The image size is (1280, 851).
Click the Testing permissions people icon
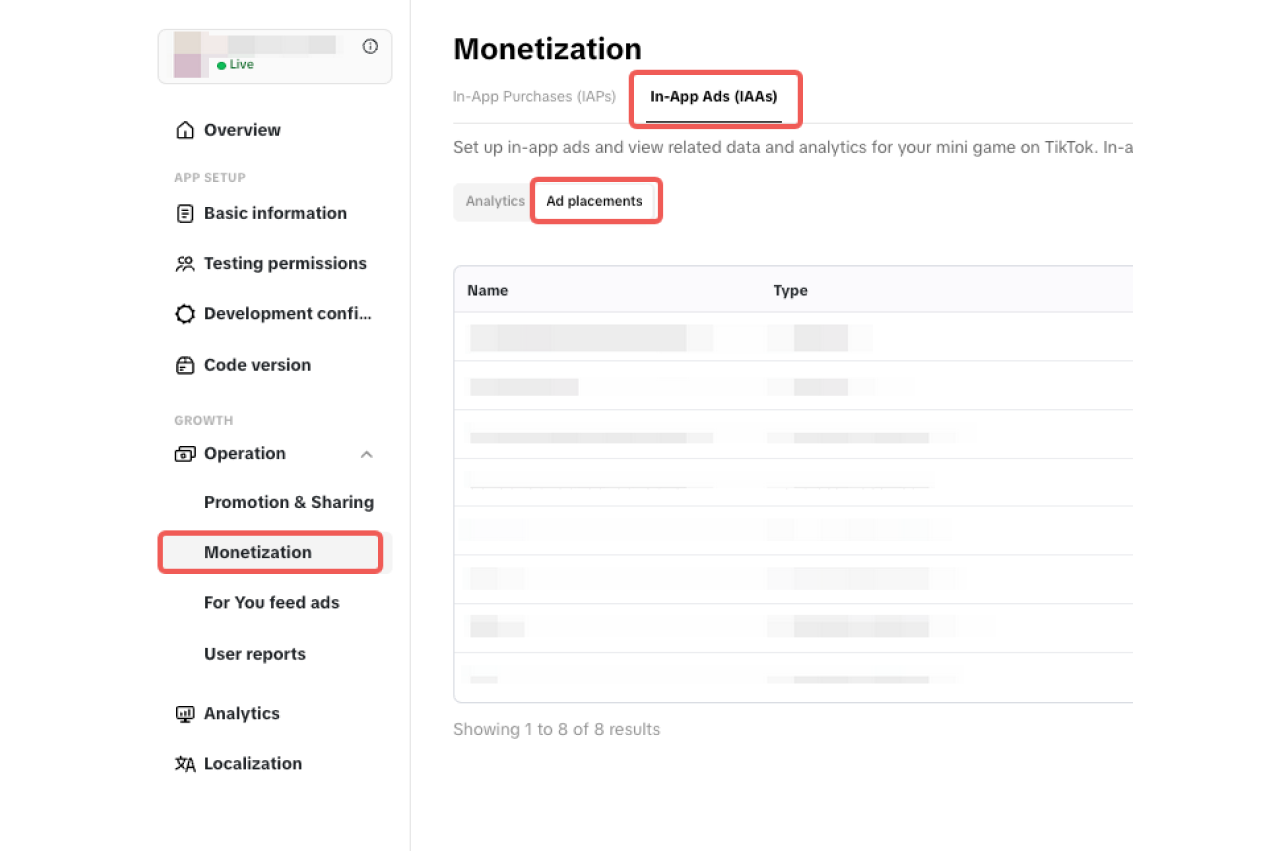pyautogui.click(x=185, y=264)
